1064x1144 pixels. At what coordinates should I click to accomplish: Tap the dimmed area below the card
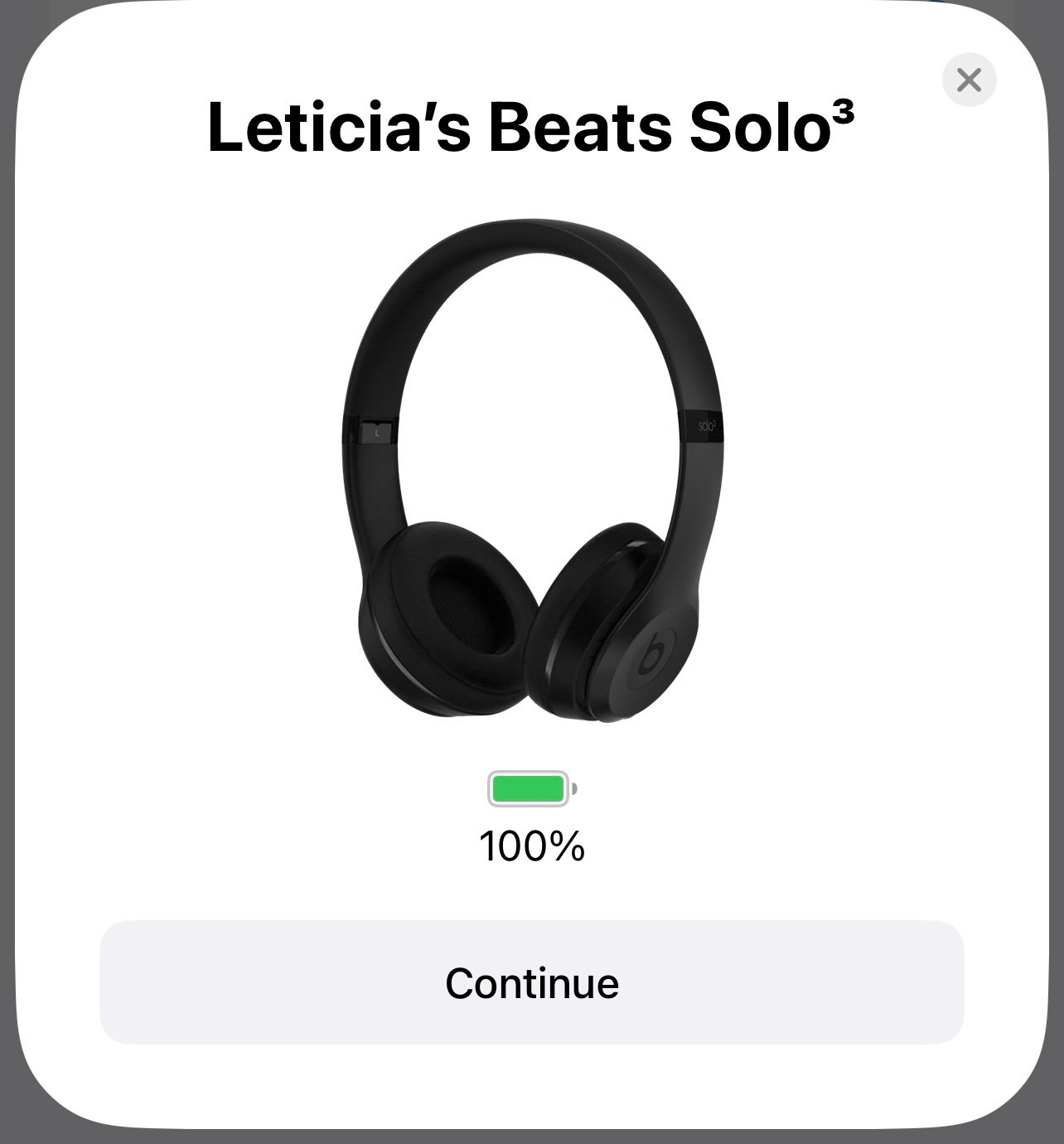click(x=532, y=1137)
